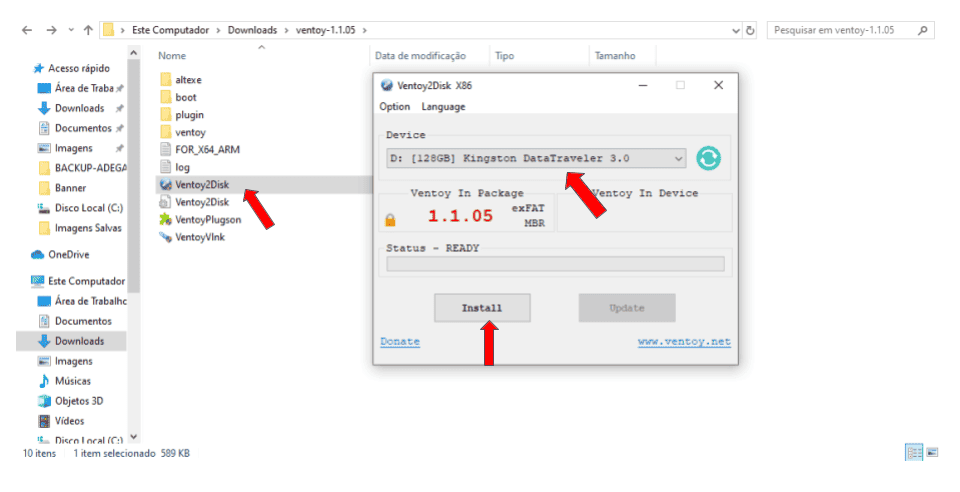This screenshot has height=492, width=960.
Task: Open Acesso rápido in the sidebar
Action: pos(78,68)
